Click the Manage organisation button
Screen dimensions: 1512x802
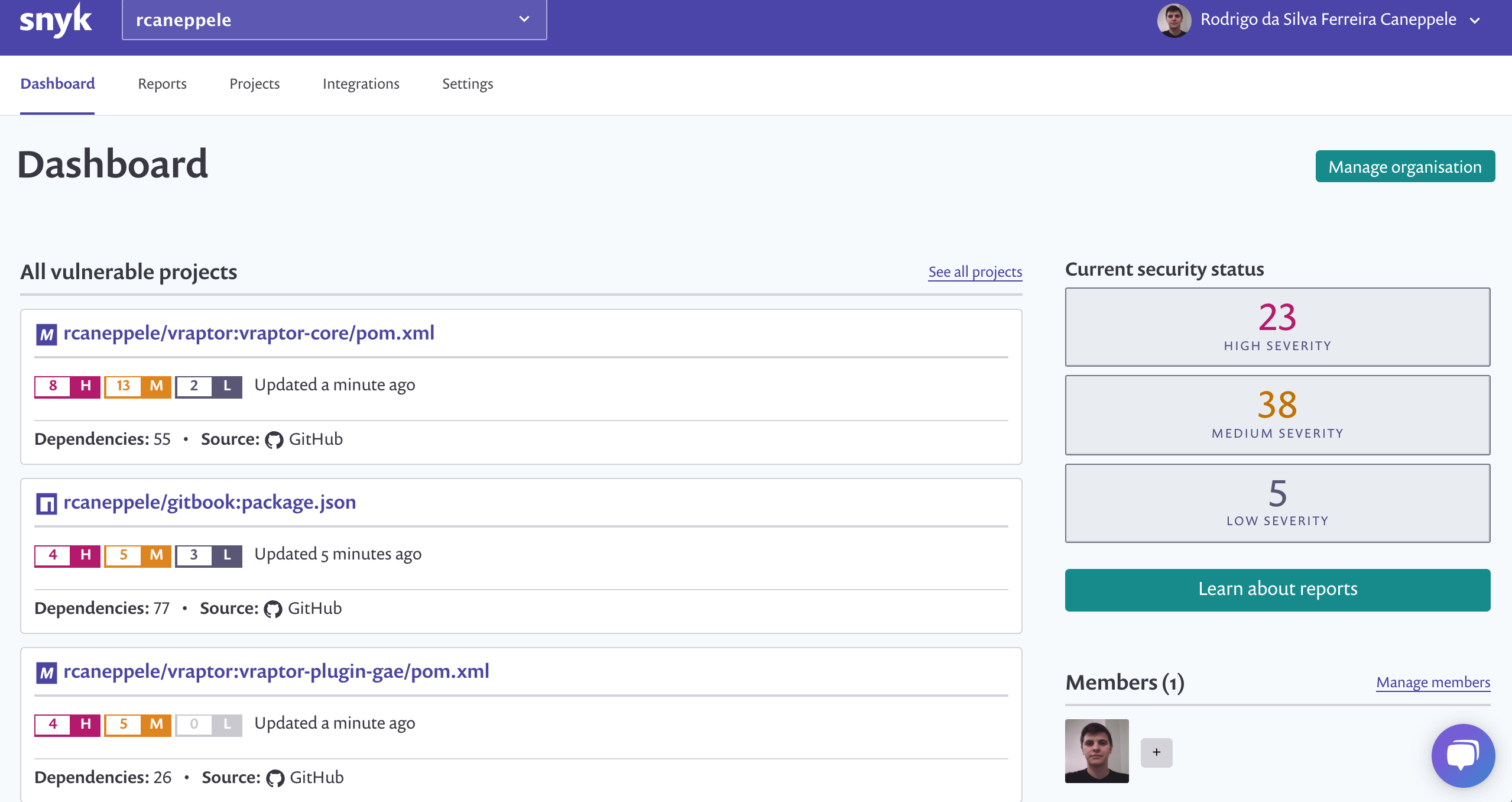1405,167
